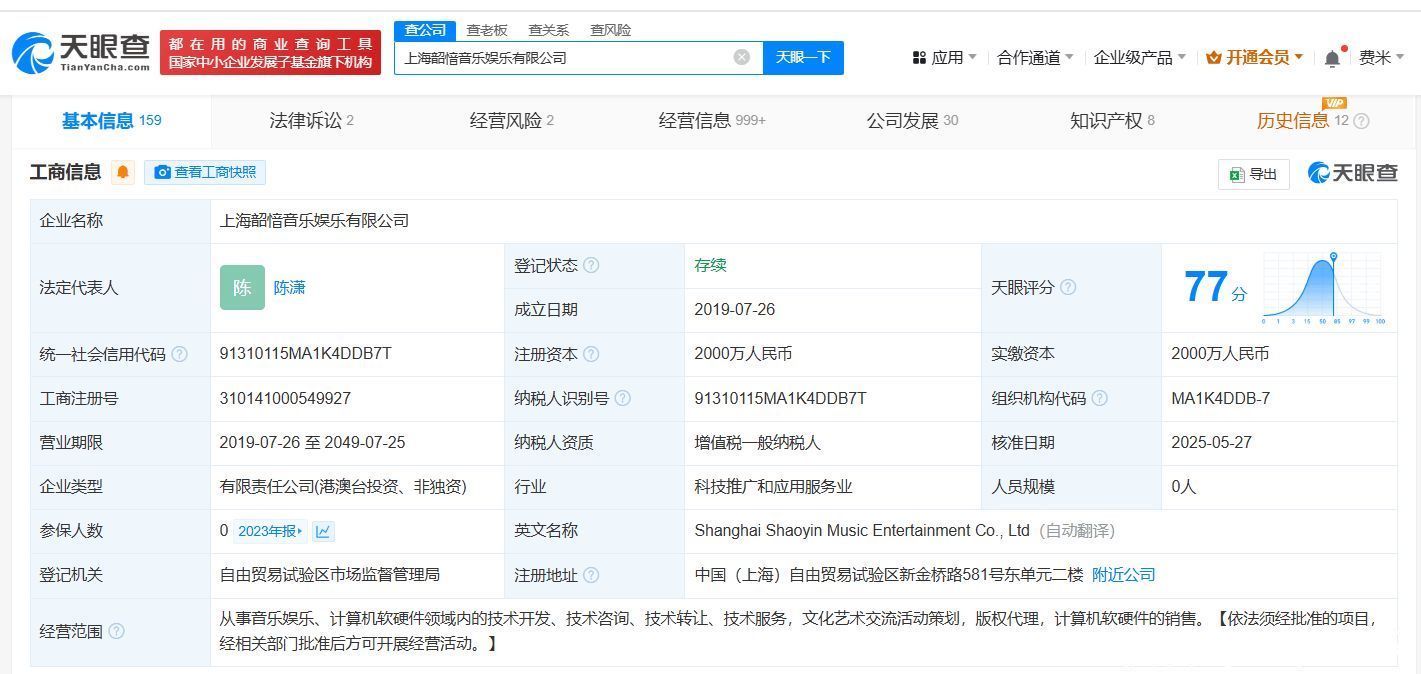Switch to the 查风险 search tab
Viewport: 1421px width, 674px height.
(610, 30)
